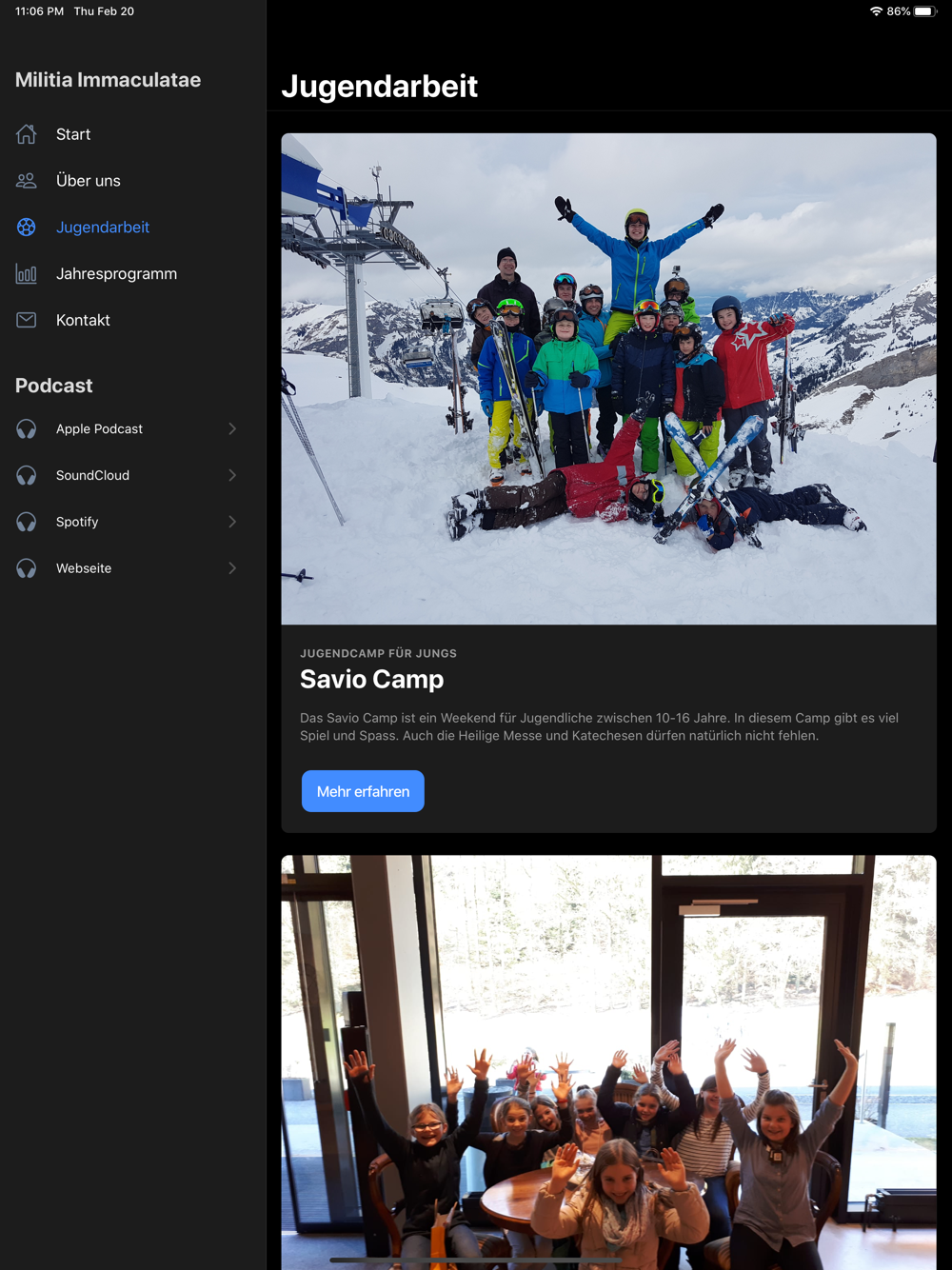This screenshot has height=1270, width=952.
Task: Tap the home indicator bar
Action: (x=476, y=1260)
